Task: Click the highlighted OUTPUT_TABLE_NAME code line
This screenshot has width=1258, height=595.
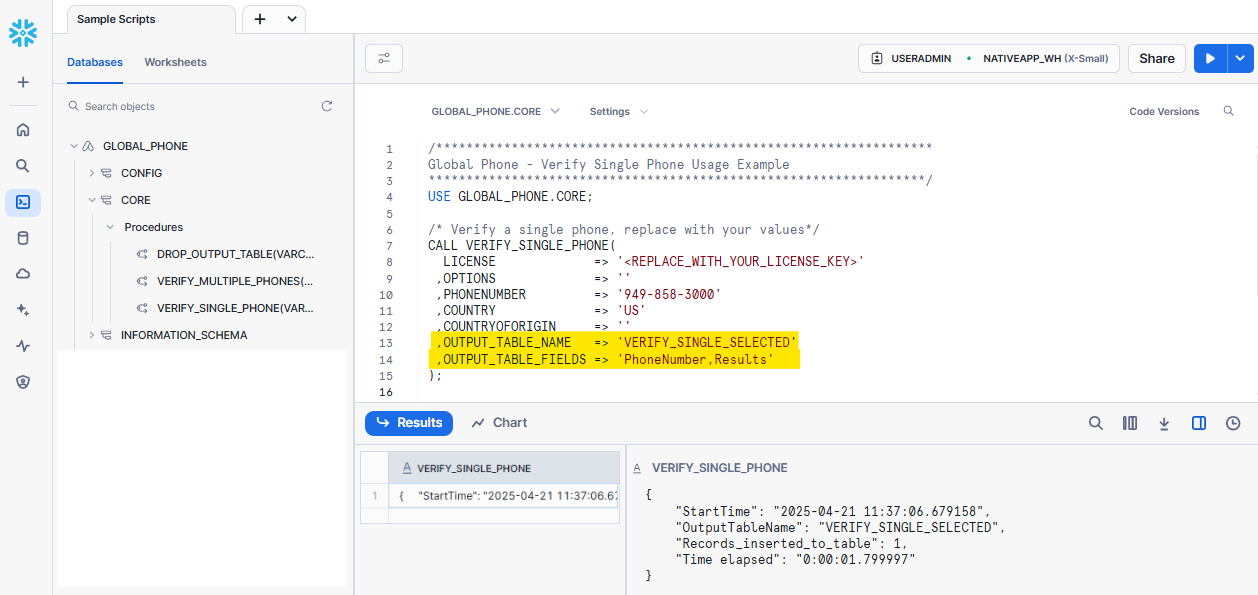Action: (x=615, y=343)
